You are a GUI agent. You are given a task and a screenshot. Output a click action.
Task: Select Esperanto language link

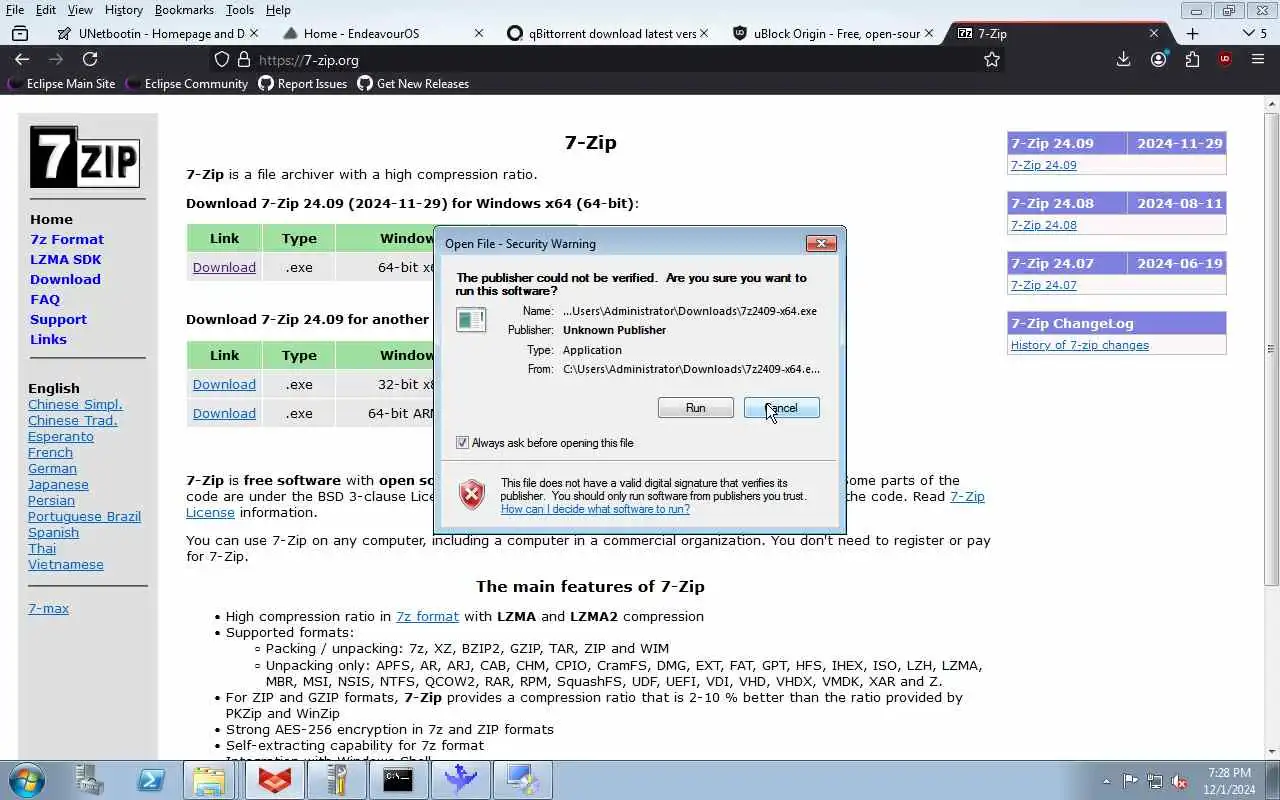coord(61,436)
